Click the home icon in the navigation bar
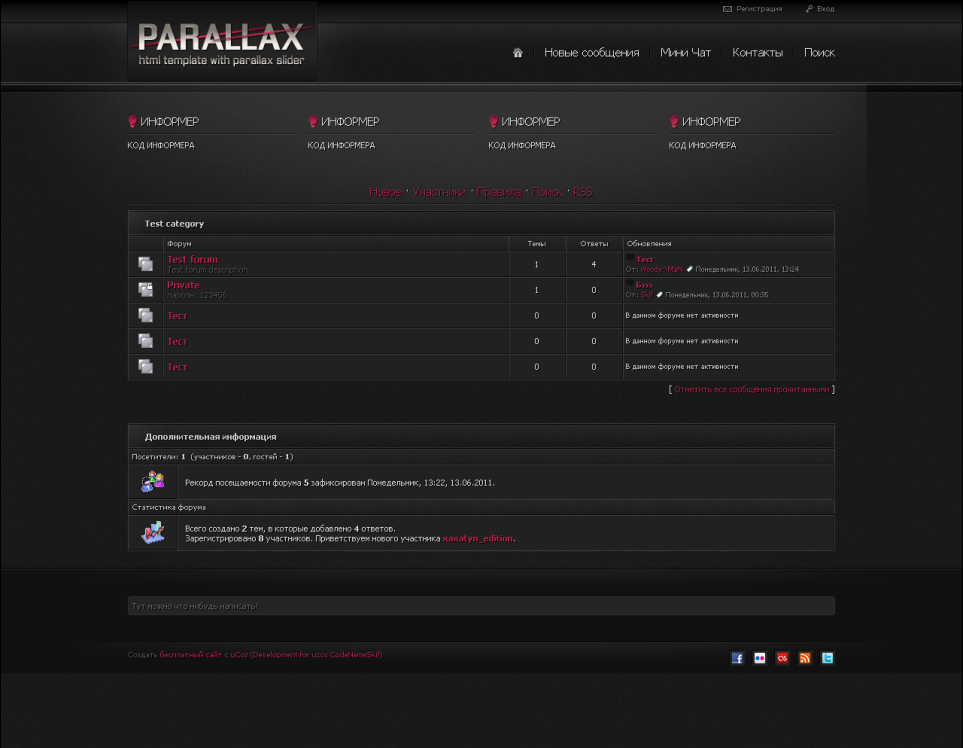This screenshot has width=963, height=748. coord(517,53)
